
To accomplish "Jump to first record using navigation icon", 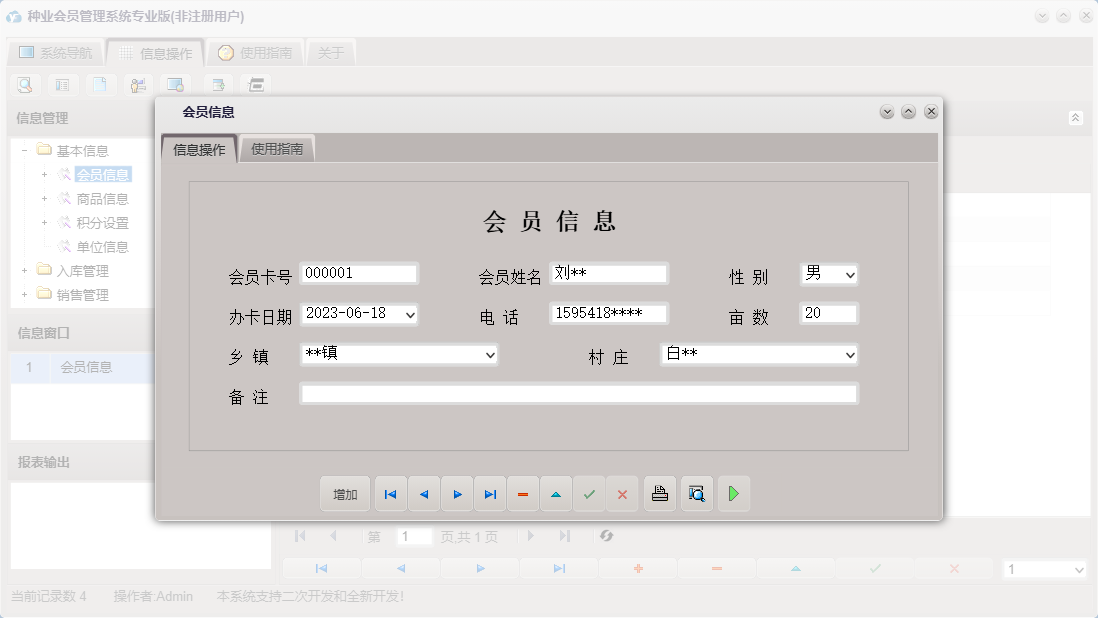I will click(390, 493).
